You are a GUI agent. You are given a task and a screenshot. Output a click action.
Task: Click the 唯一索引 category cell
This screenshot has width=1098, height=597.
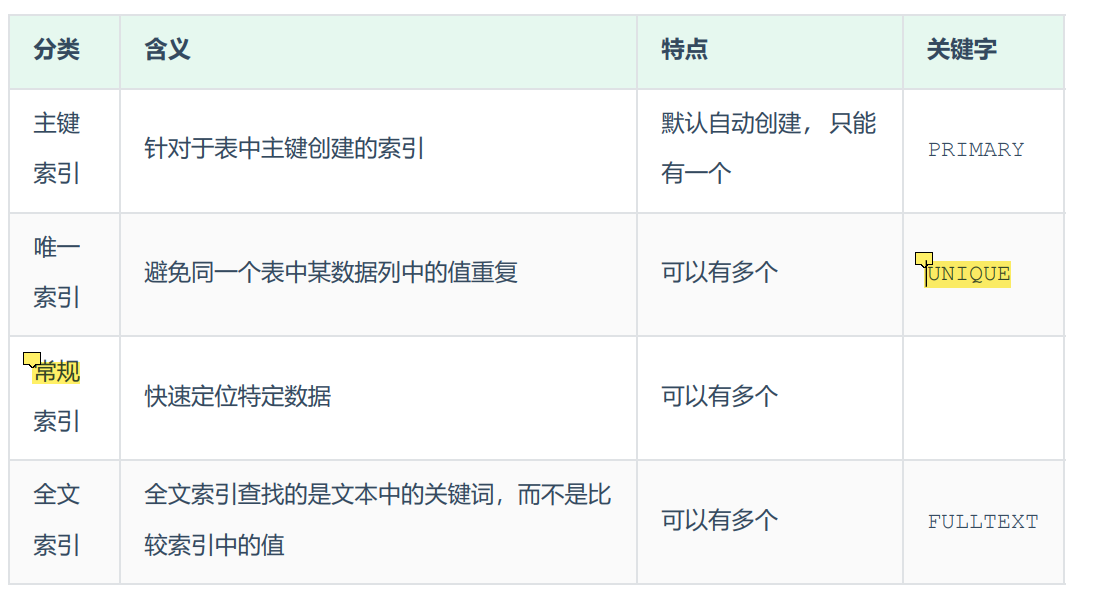point(57,273)
